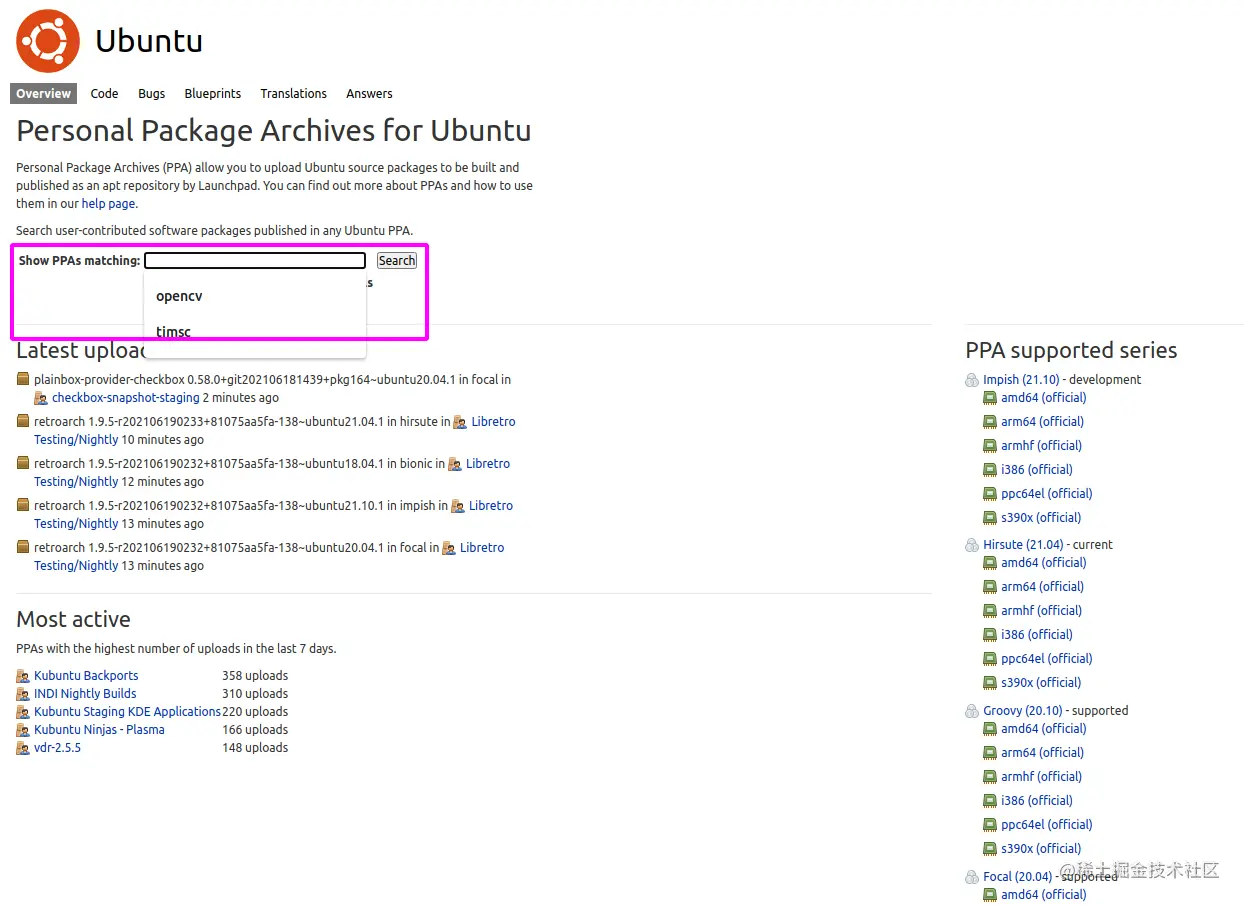Choose the opencv autocomplete suggestion
The image size is (1244, 905).
(x=255, y=296)
